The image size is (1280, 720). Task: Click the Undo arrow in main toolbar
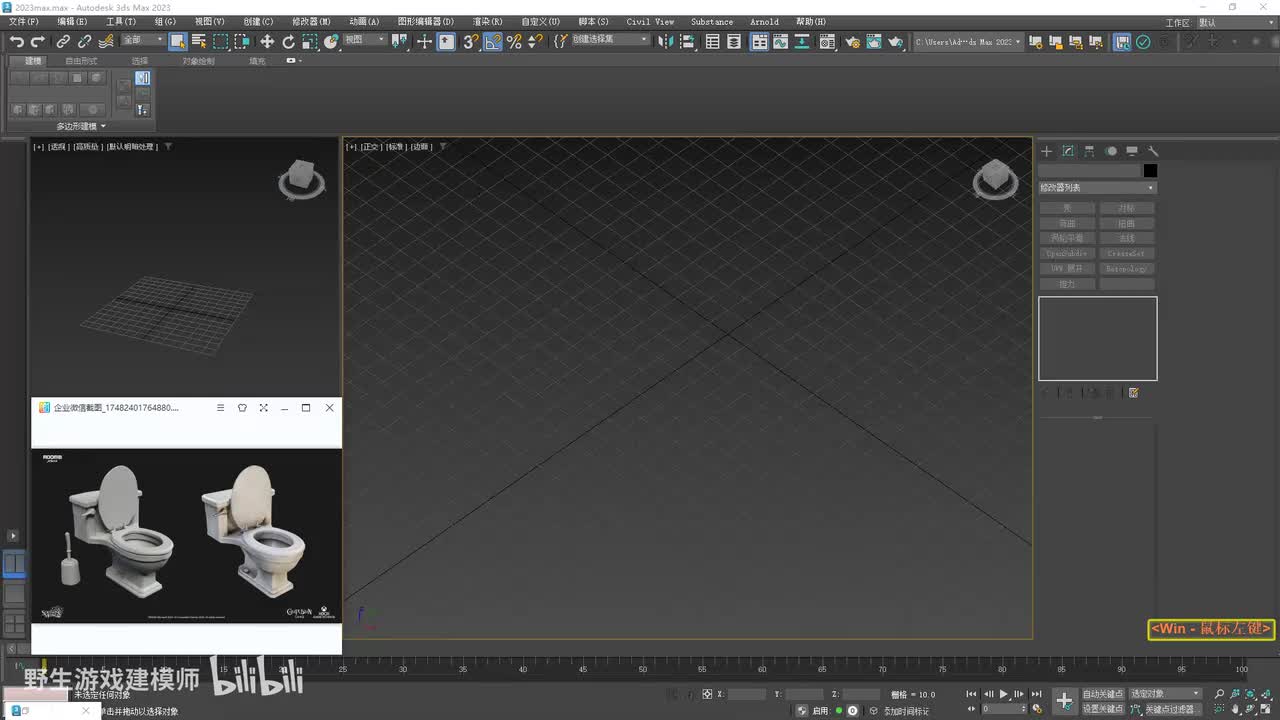tap(17, 42)
